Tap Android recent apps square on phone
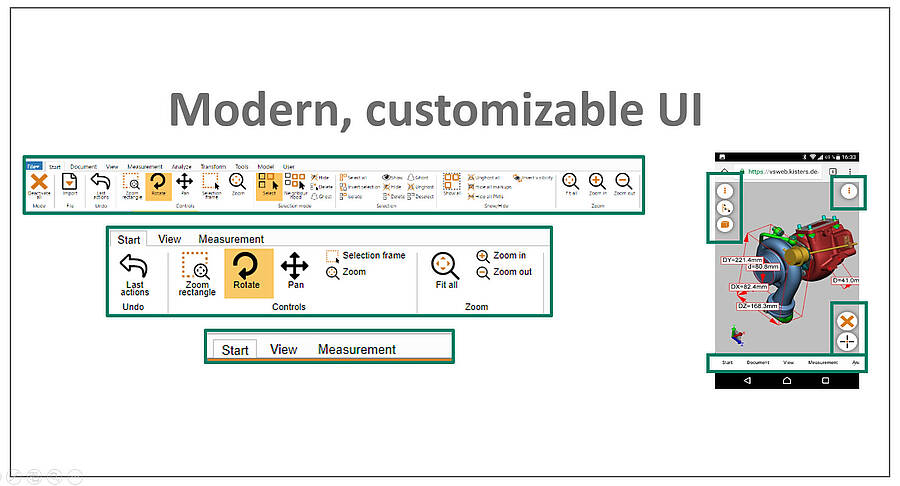Screen dimensions: 900x486 click(825, 380)
